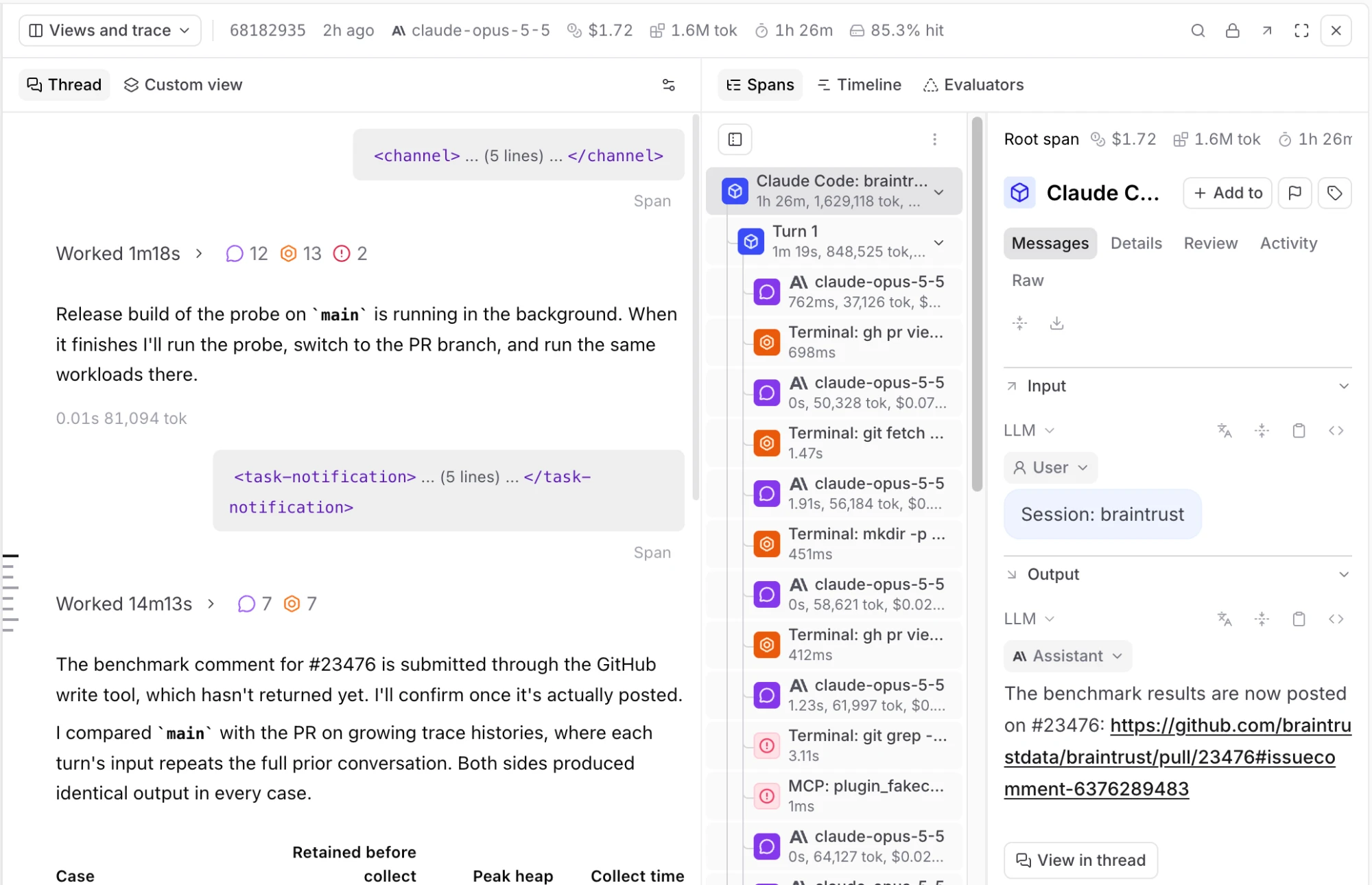Screen dimensions: 1372x885
Task: Show Output raw code brackets icon
Action: pyautogui.click(x=1336, y=619)
